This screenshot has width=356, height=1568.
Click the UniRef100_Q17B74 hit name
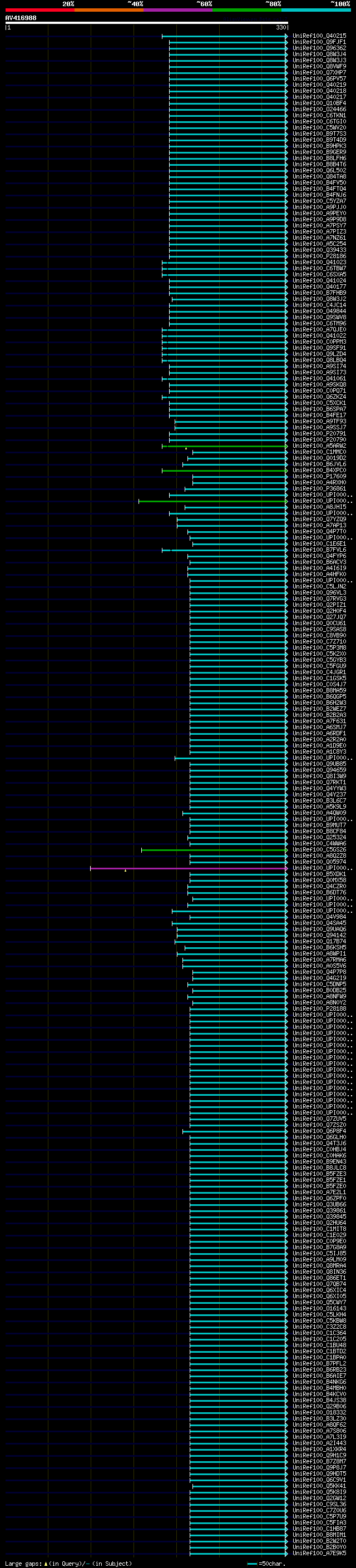[x=319, y=941]
